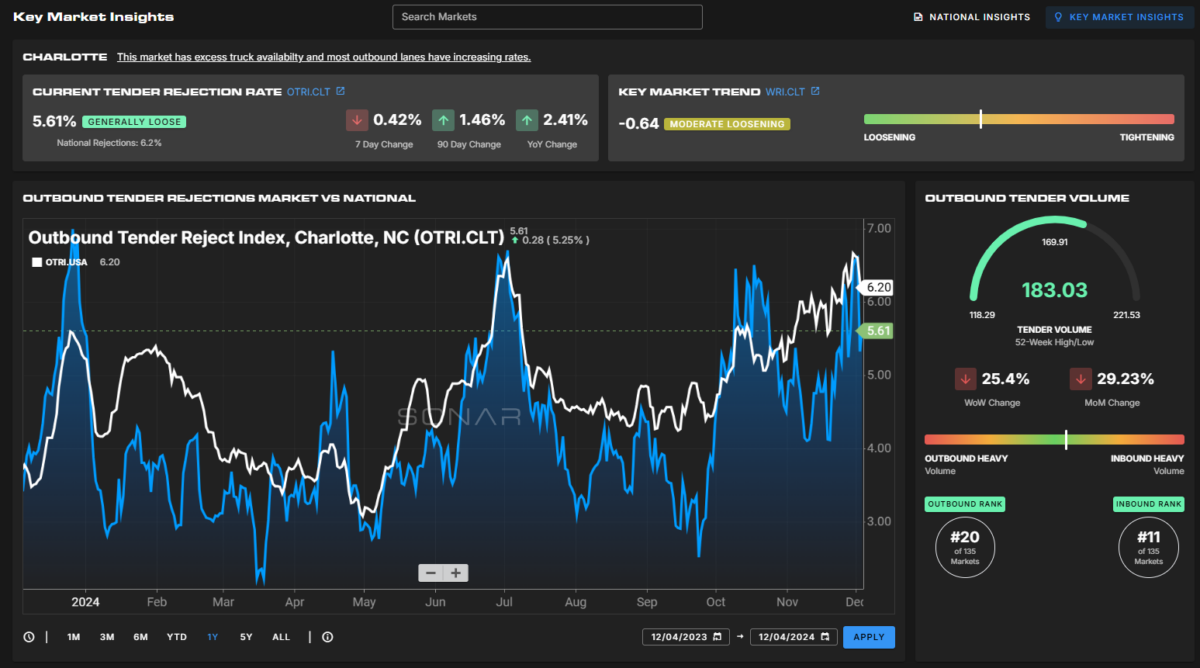Click the info icon beside ALL range
The image size is (1200, 668).
coord(327,637)
